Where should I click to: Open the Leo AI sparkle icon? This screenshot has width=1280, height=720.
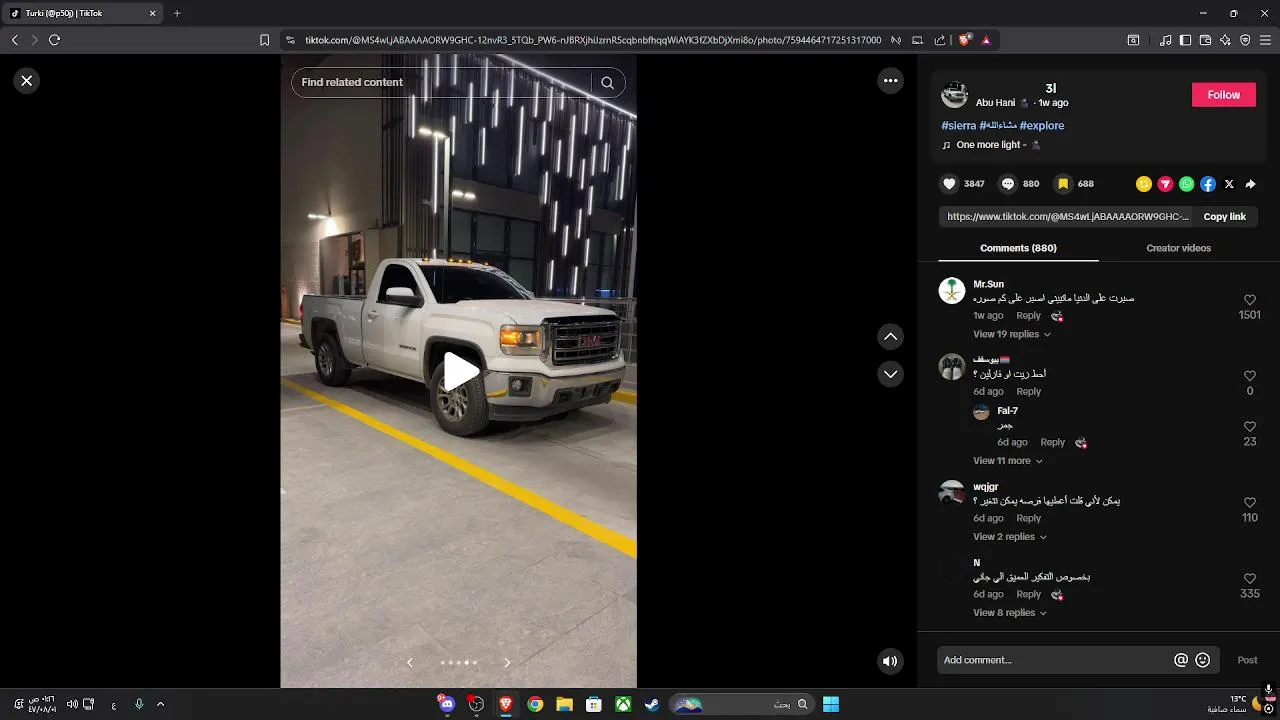[x=1225, y=40]
